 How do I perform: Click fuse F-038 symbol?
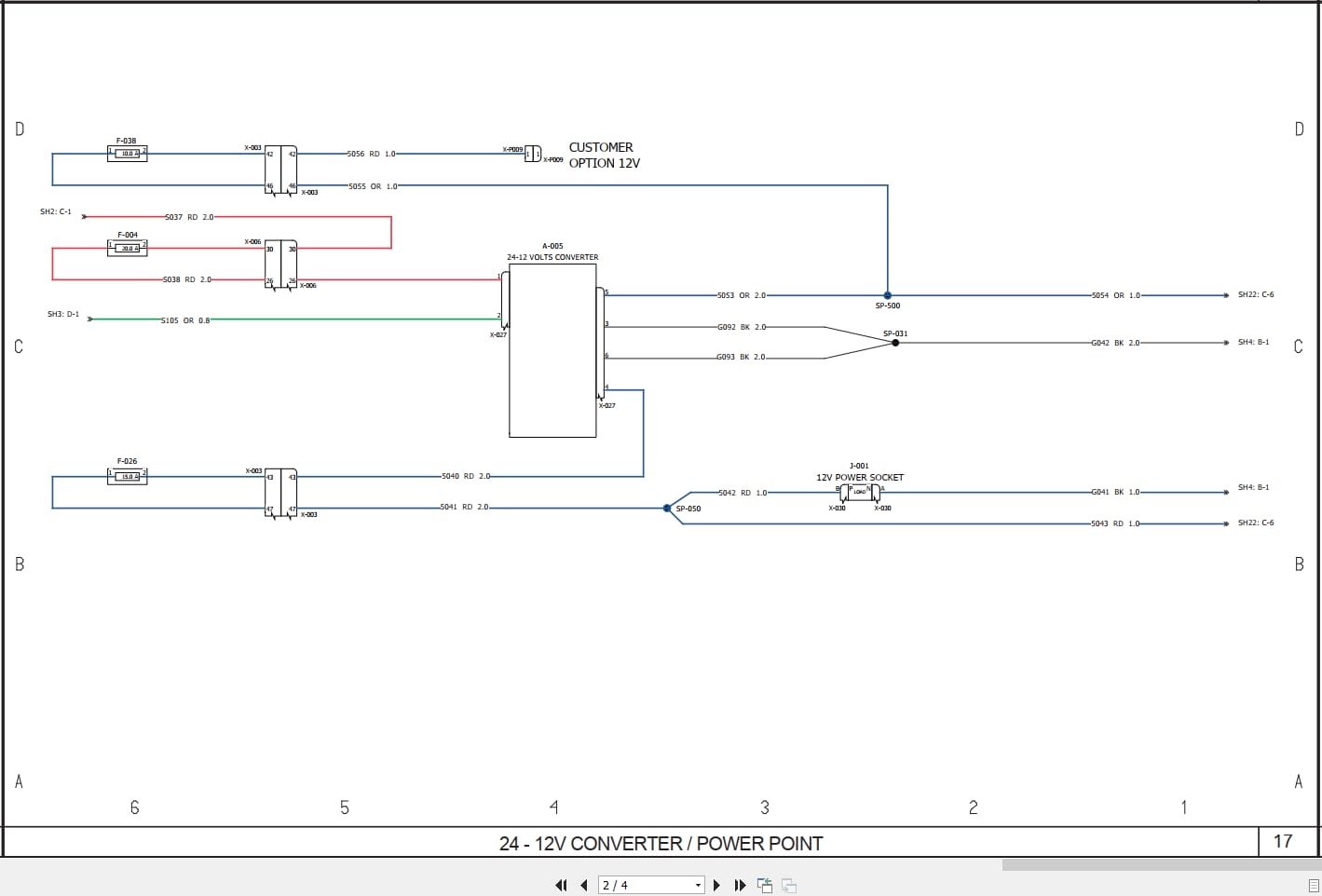click(x=127, y=153)
